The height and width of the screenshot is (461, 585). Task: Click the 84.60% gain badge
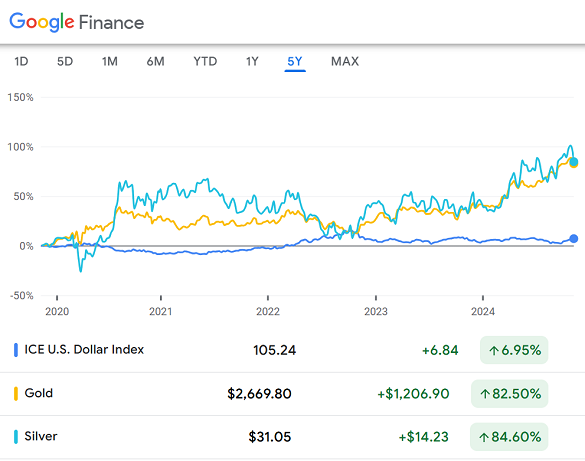(509, 437)
